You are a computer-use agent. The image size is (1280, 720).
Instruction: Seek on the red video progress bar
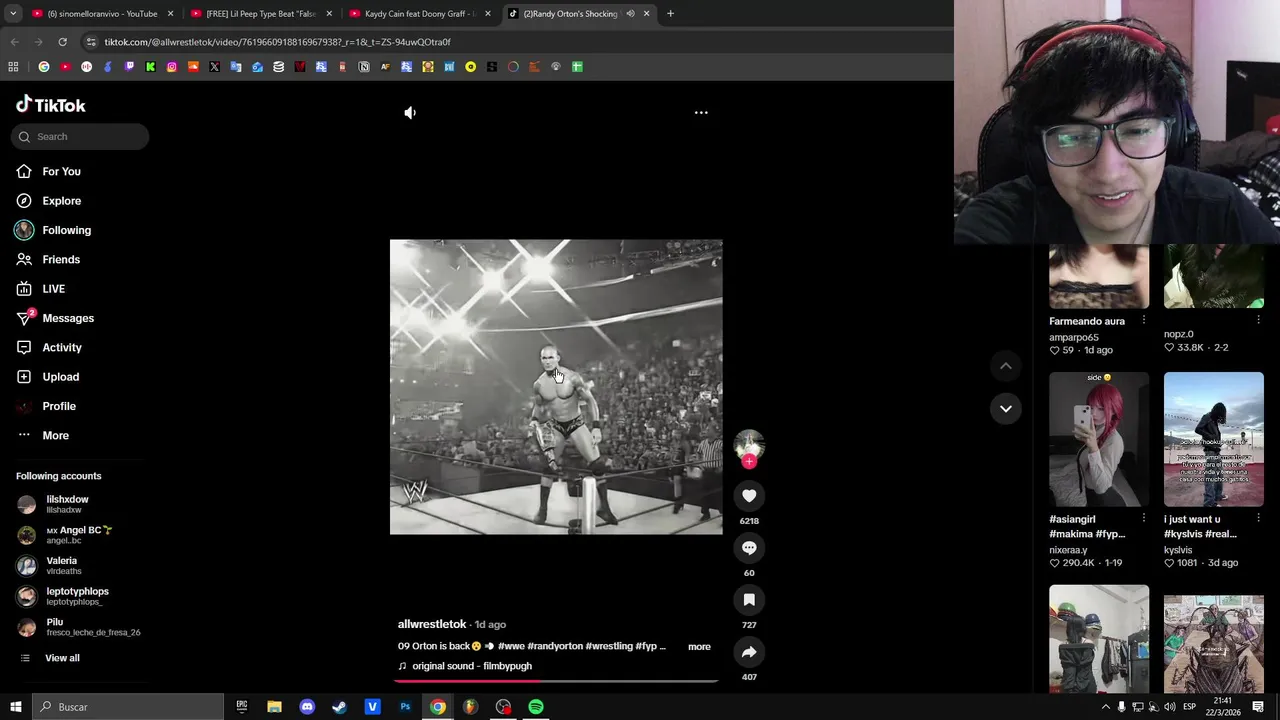coord(556,681)
